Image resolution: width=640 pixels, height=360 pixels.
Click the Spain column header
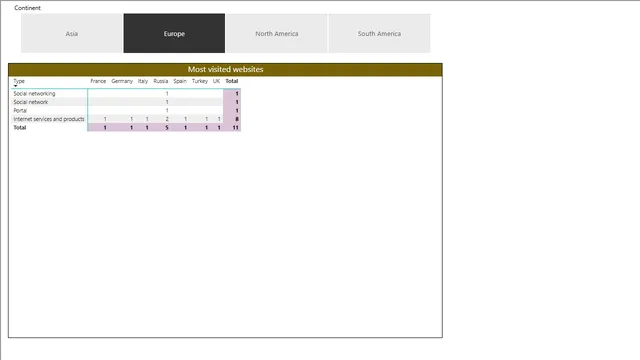click(180, 81)
